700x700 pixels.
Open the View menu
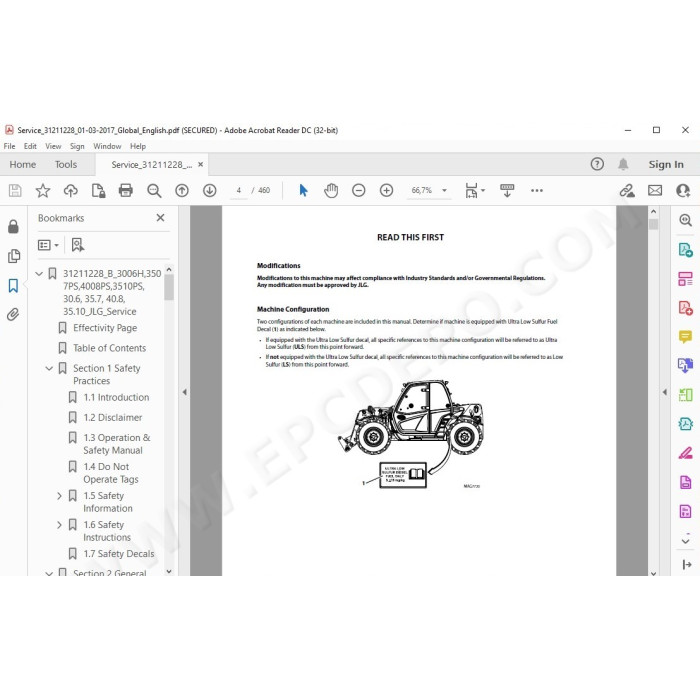[x=53, y=146]
